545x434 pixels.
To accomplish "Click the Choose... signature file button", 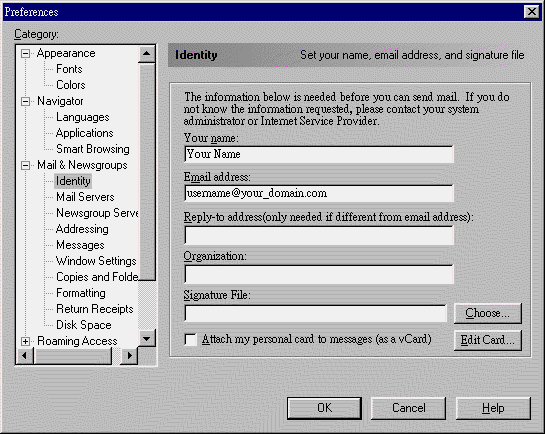I will pos(488,313).
